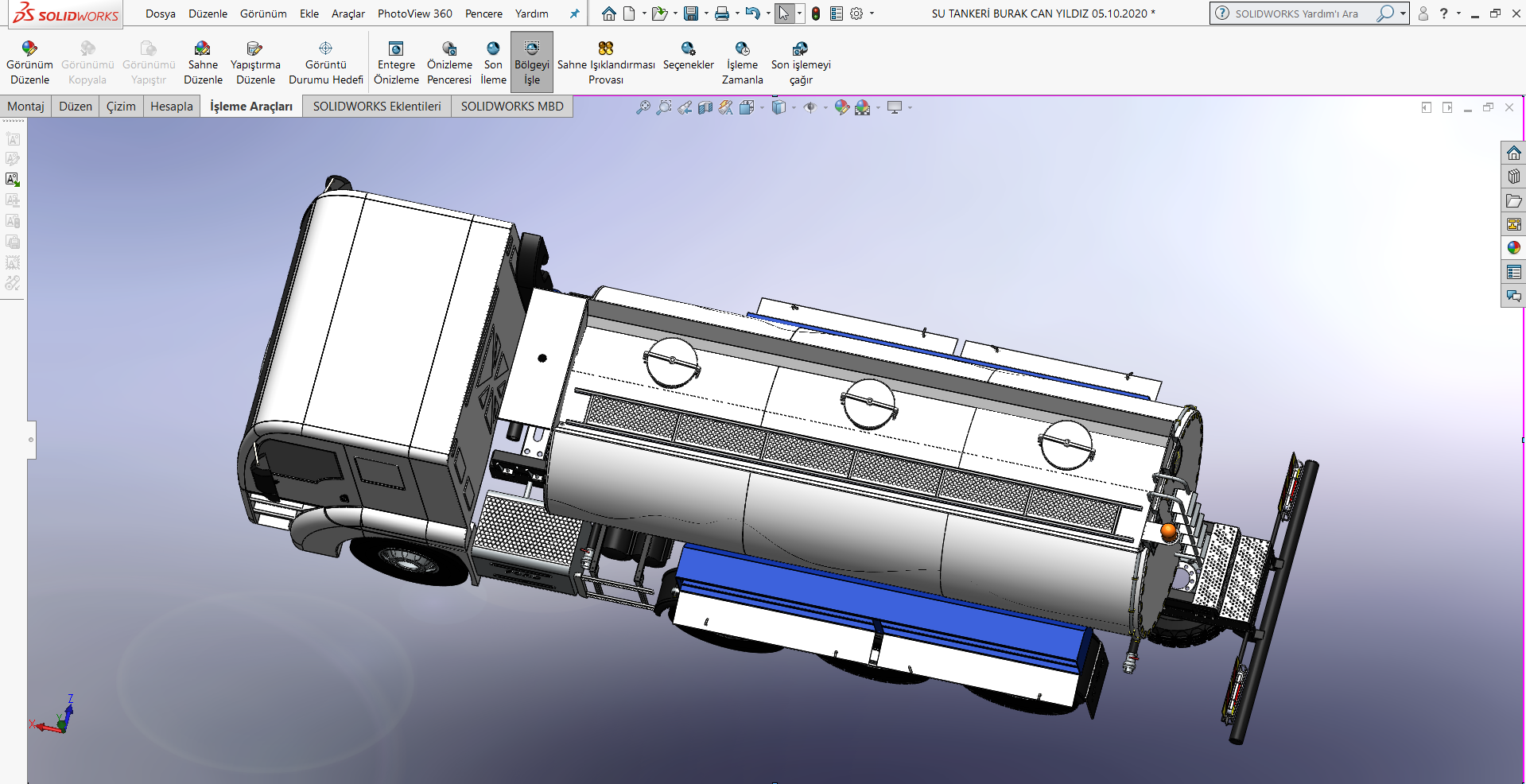Open the PhotoView 360 menu
Image resolution: width=1526 pixels, height=784 pixels.
pos(415,14)
